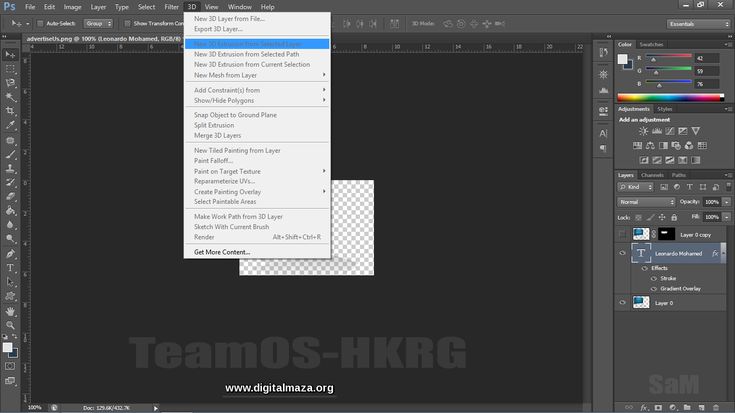Open the File menu

[x=30, y=7]
